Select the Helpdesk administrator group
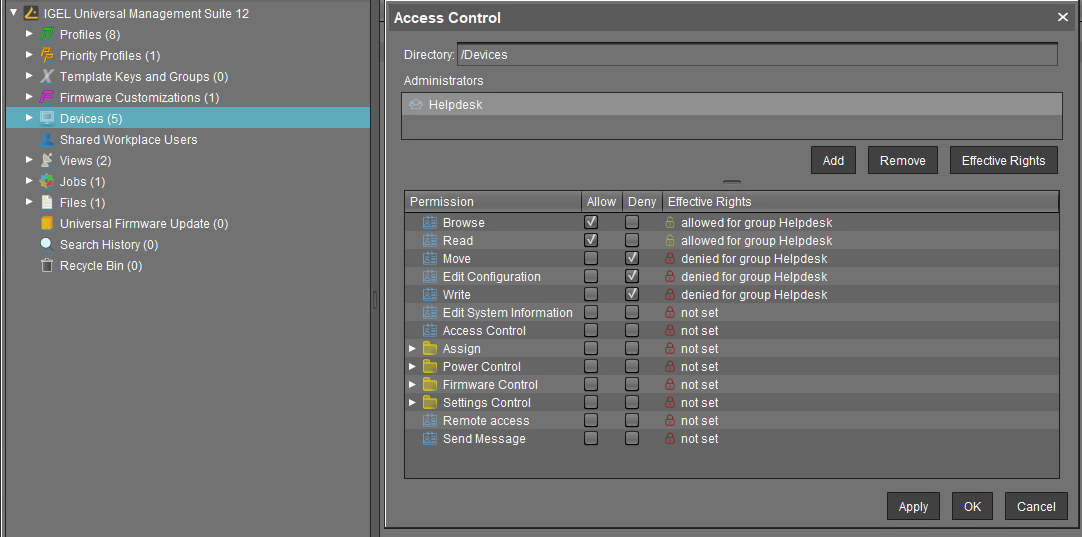Image resolution: width=1082 pixels, height=537 pixels. point(456,105)
